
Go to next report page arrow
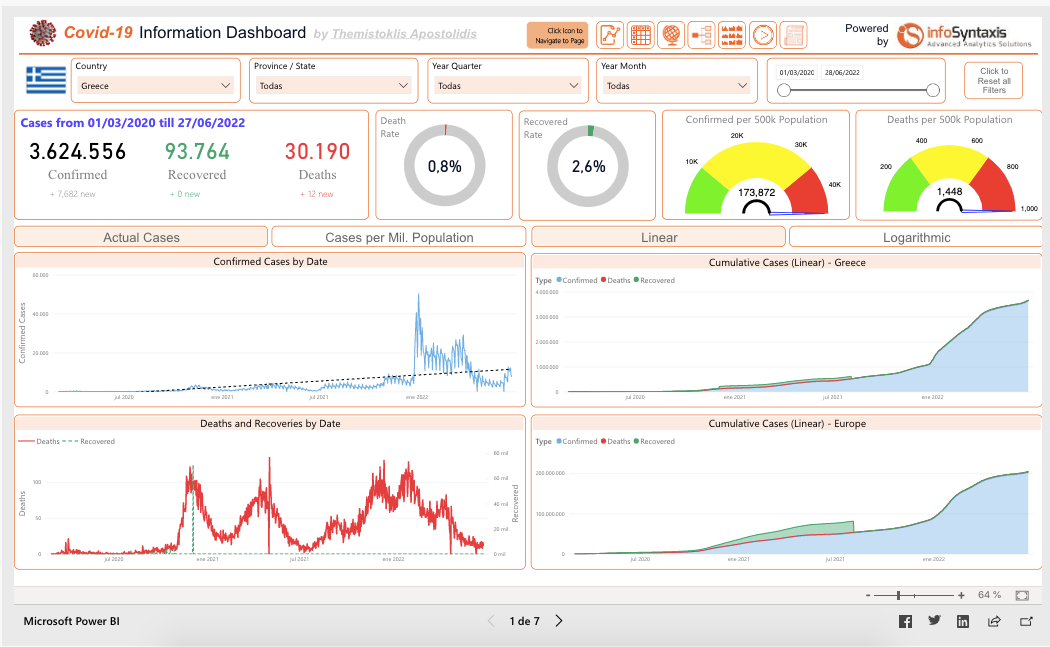point(558,620)
